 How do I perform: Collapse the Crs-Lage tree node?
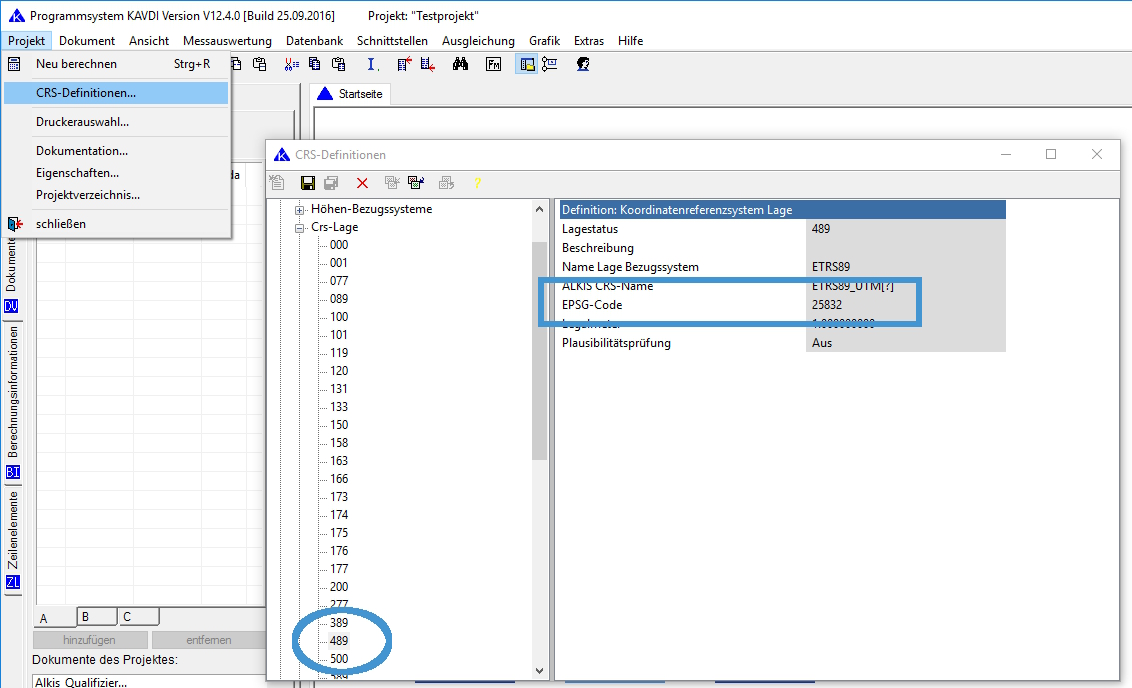pos(299,227)
